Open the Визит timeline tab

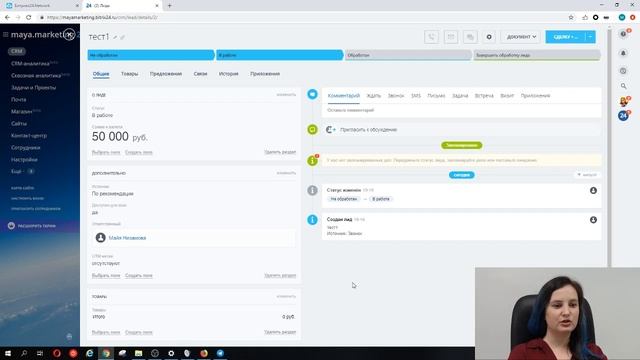tap(507, 96)
